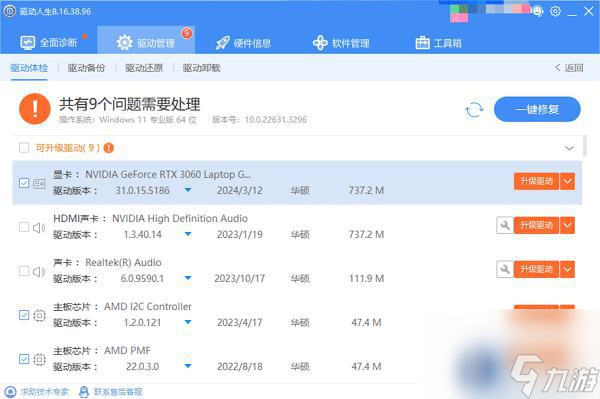Image resolution: width=600 pixels, height=399 pixels.
Task: Click the large orange alert icon
Action: [x=35, y=109]
